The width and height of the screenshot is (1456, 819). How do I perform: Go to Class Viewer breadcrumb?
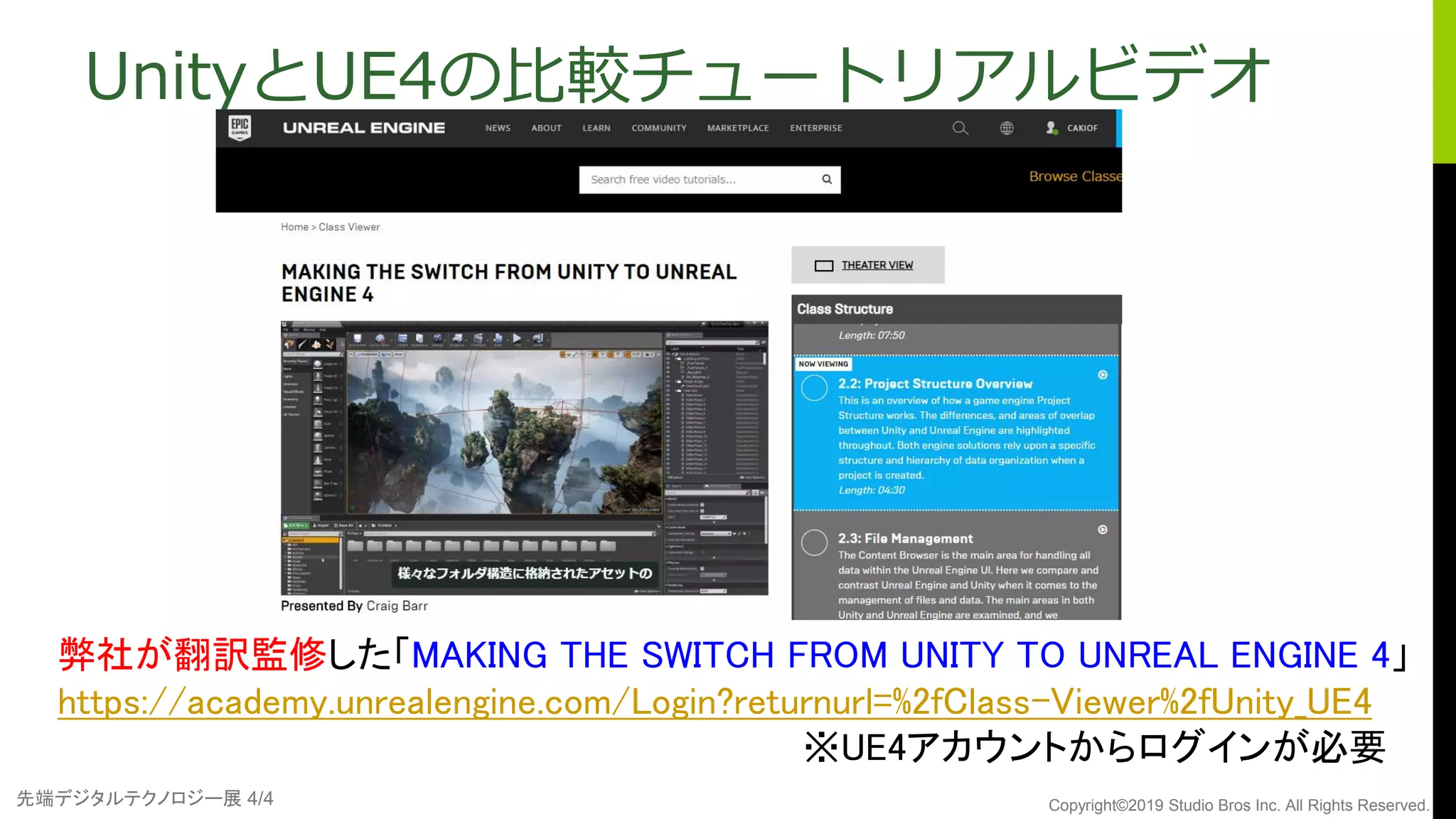pyautogui.click(x=349, y=227)
